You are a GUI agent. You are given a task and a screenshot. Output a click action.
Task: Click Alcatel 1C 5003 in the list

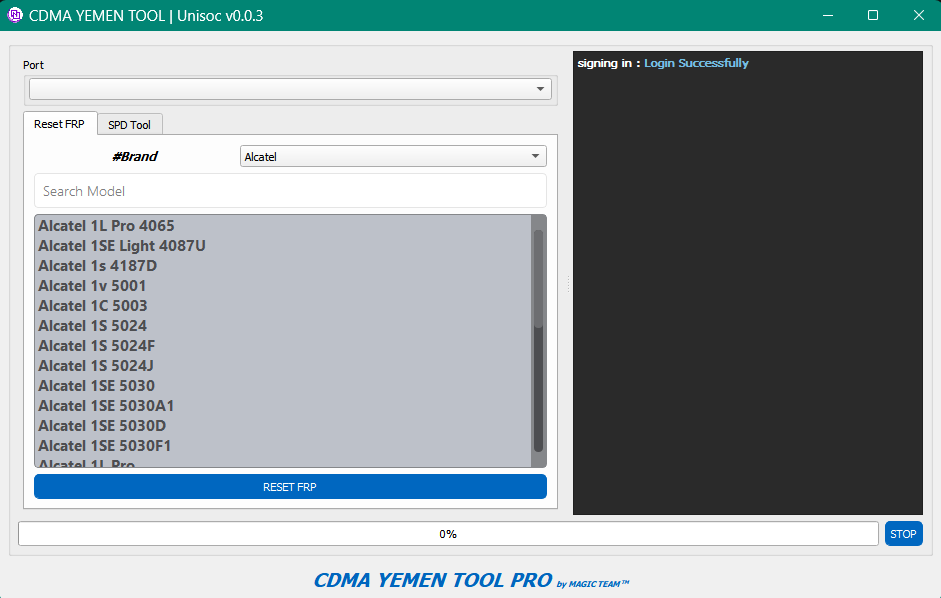point(92,305)
